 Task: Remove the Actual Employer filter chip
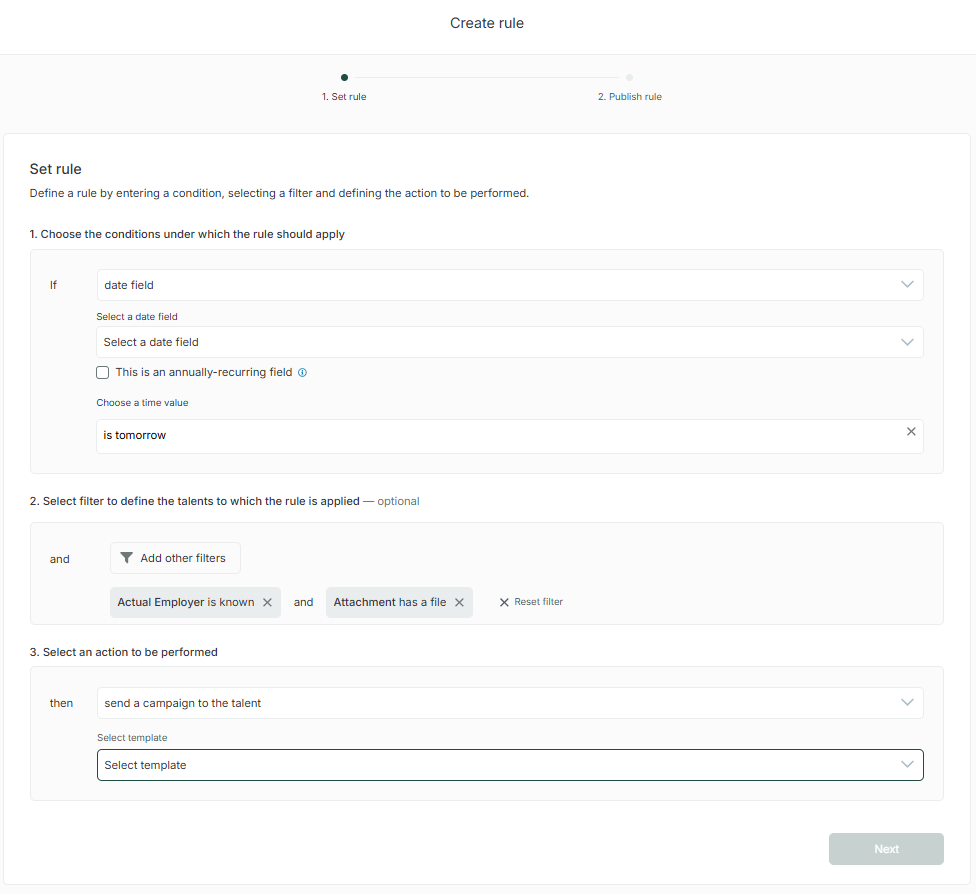coord(267,602)
